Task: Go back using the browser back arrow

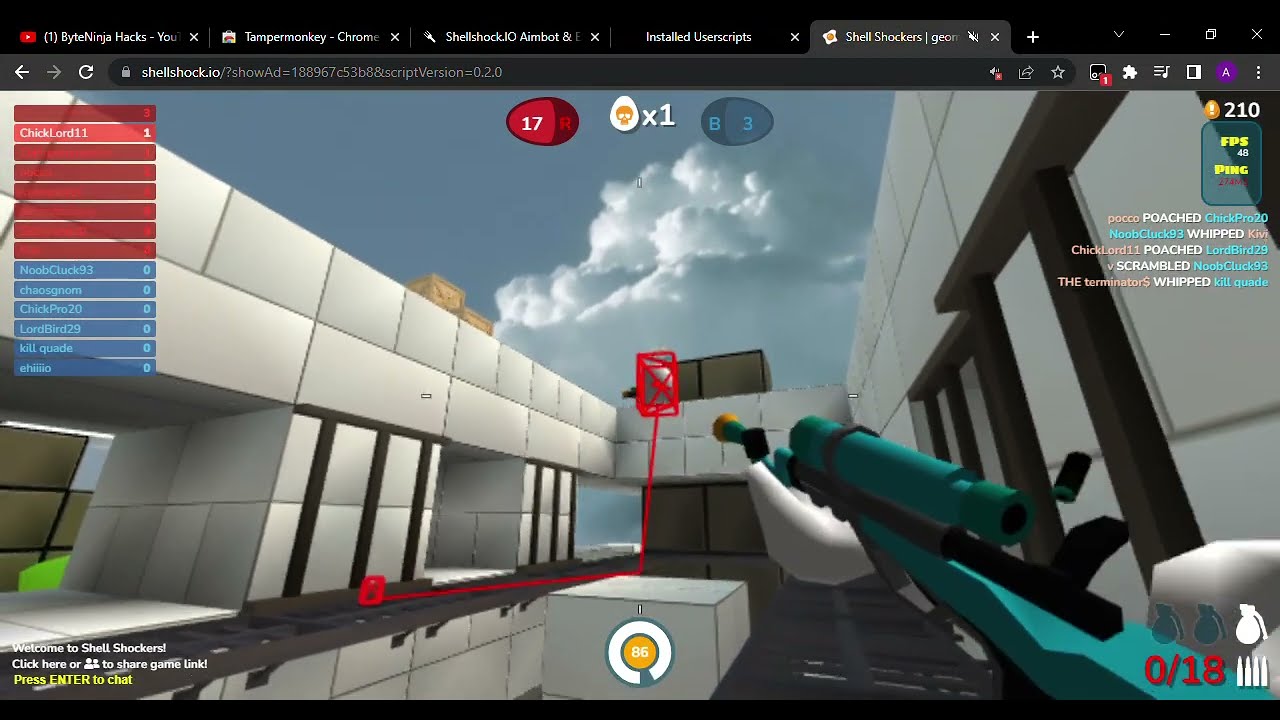Action: point(22,72)
